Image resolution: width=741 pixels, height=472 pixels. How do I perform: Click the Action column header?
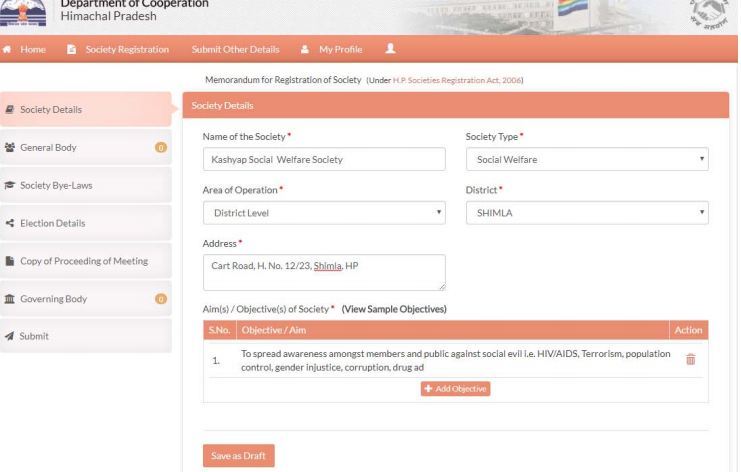pyautogui.click(x=689, y=330)
